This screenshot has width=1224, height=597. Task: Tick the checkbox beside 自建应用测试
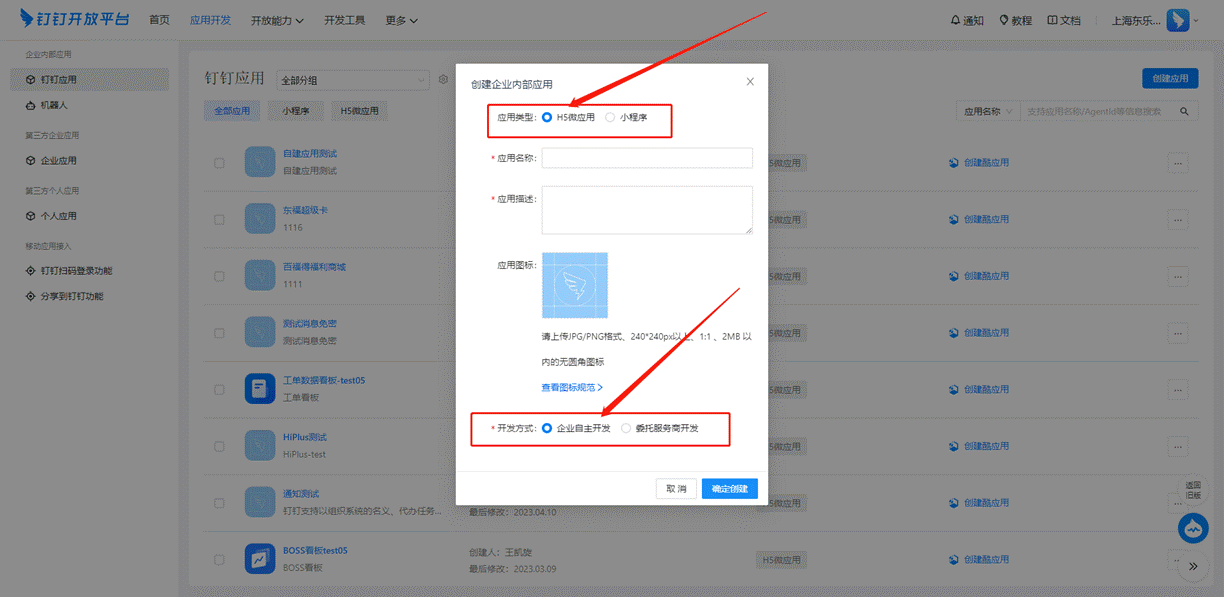[x=220, y=163]
